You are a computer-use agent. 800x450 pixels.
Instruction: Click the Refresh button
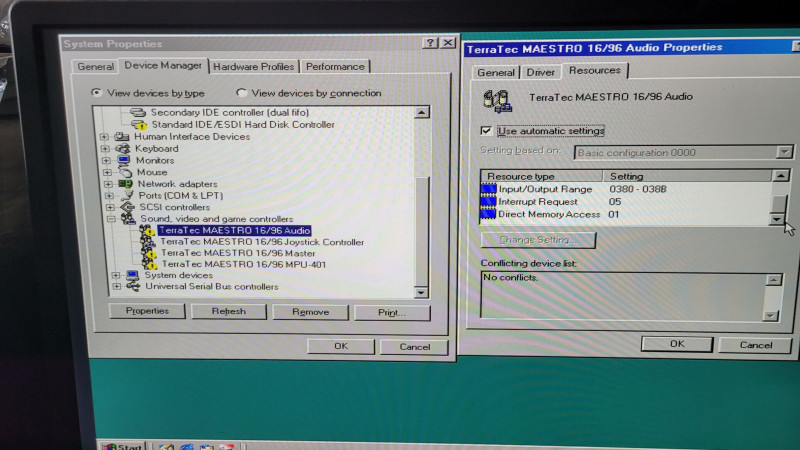[229, 311]
